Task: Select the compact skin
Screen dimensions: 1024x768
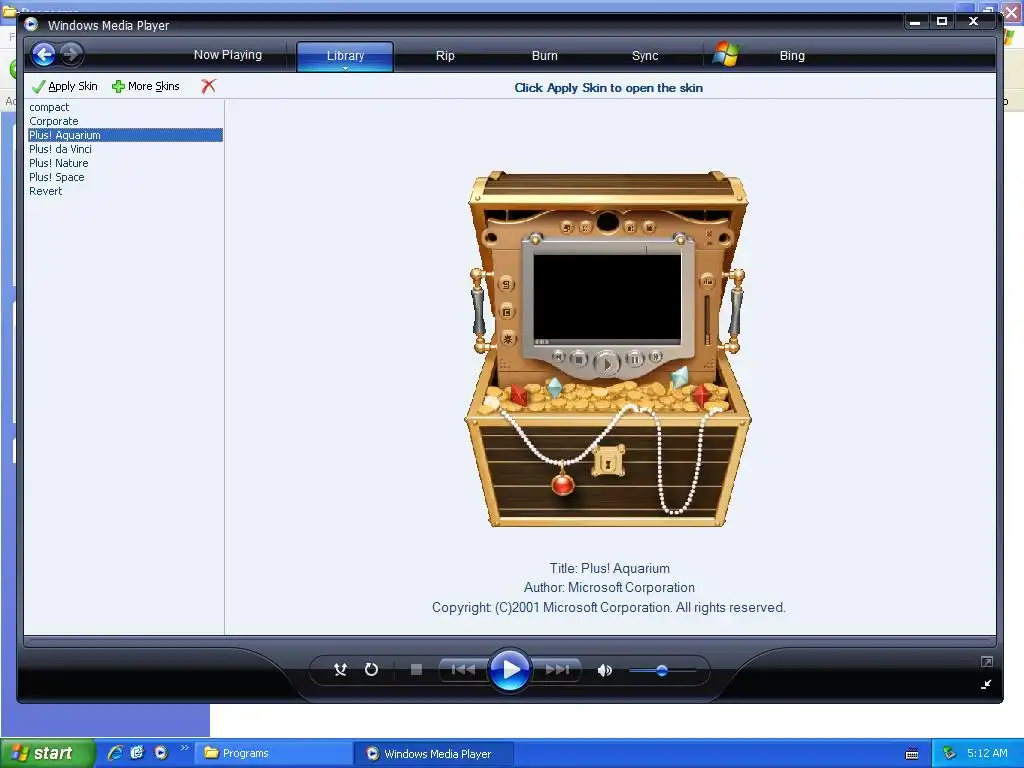Action: 49,107
